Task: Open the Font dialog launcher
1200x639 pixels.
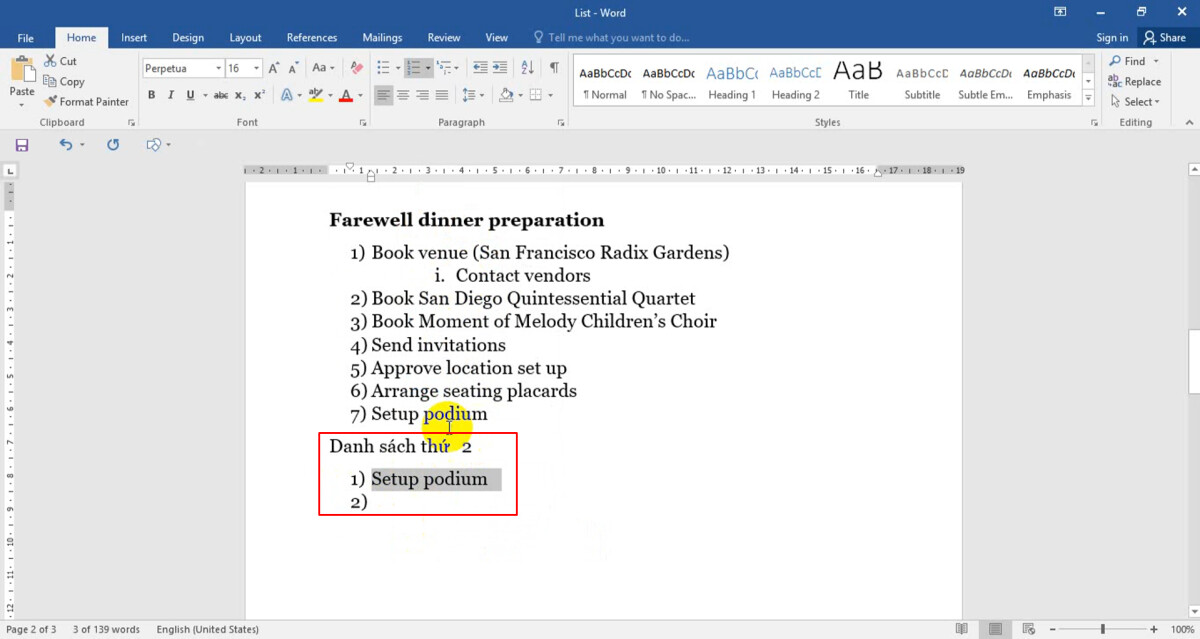Action: [363, 122]
